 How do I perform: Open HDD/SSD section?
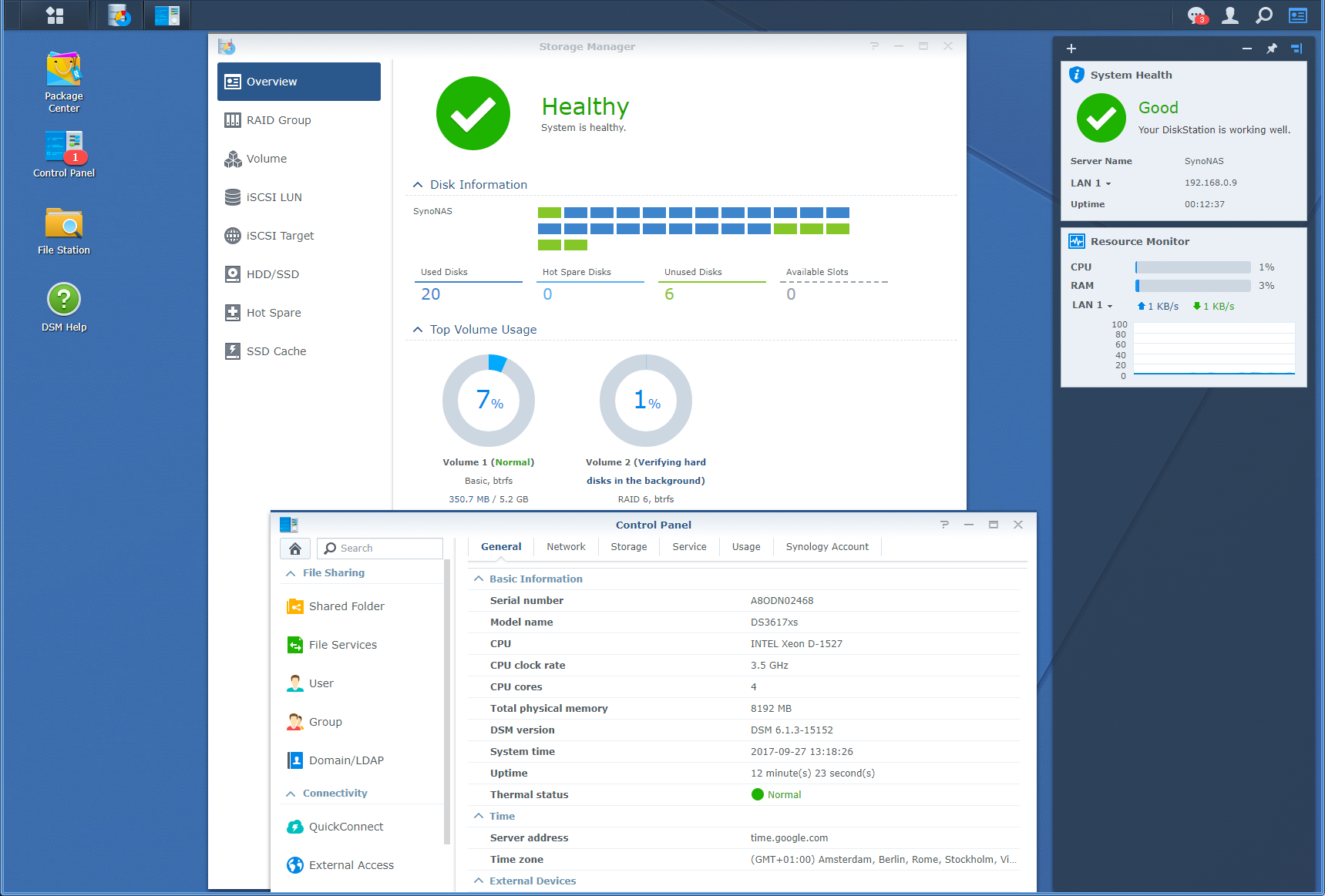pyautogui.click(x=299, y=274)
